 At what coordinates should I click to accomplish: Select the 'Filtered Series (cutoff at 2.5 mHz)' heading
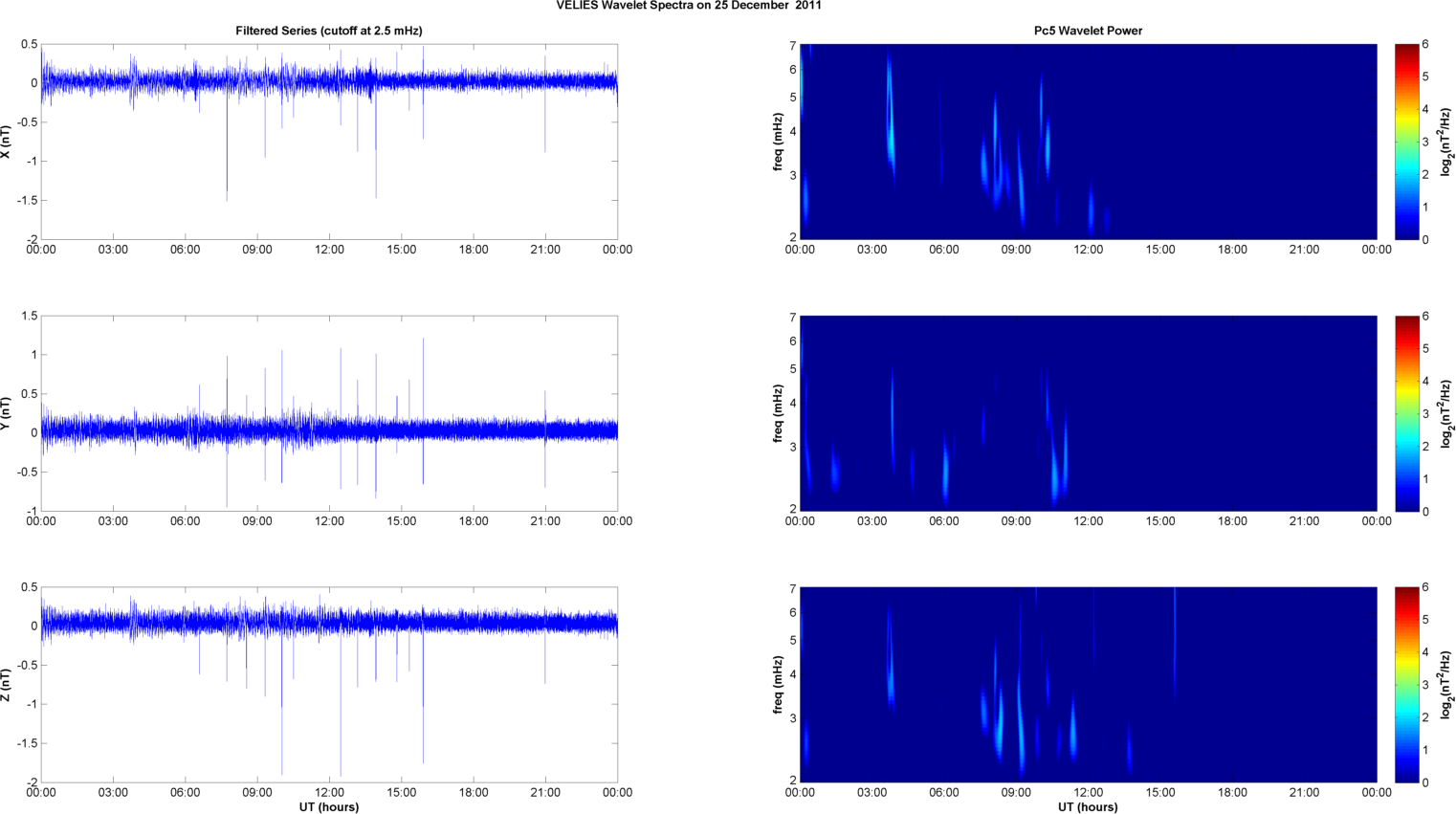point(329,31)
